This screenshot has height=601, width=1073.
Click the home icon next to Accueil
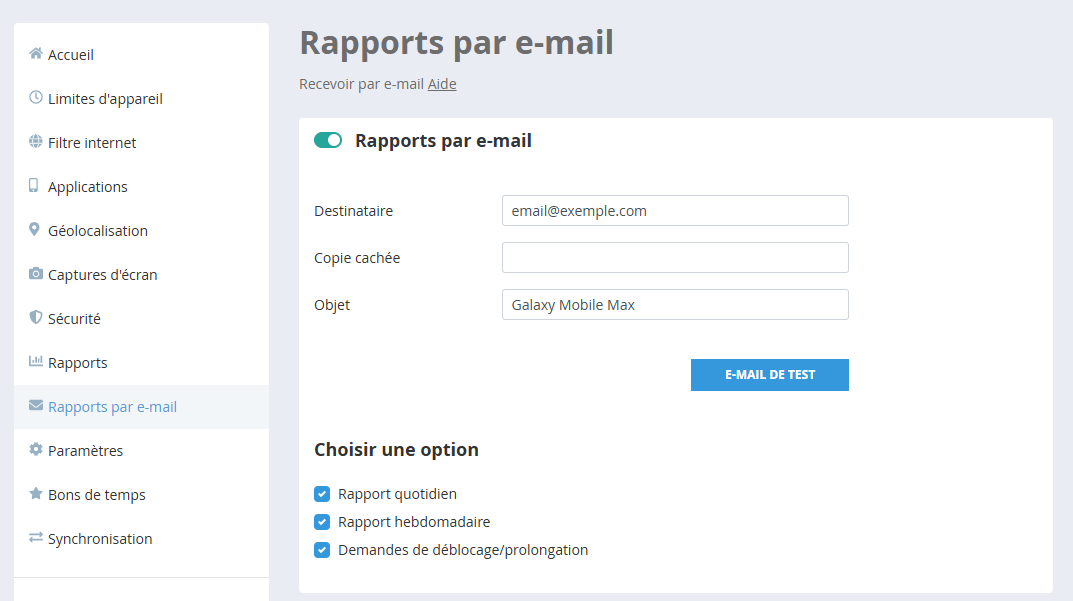(34, 54)
